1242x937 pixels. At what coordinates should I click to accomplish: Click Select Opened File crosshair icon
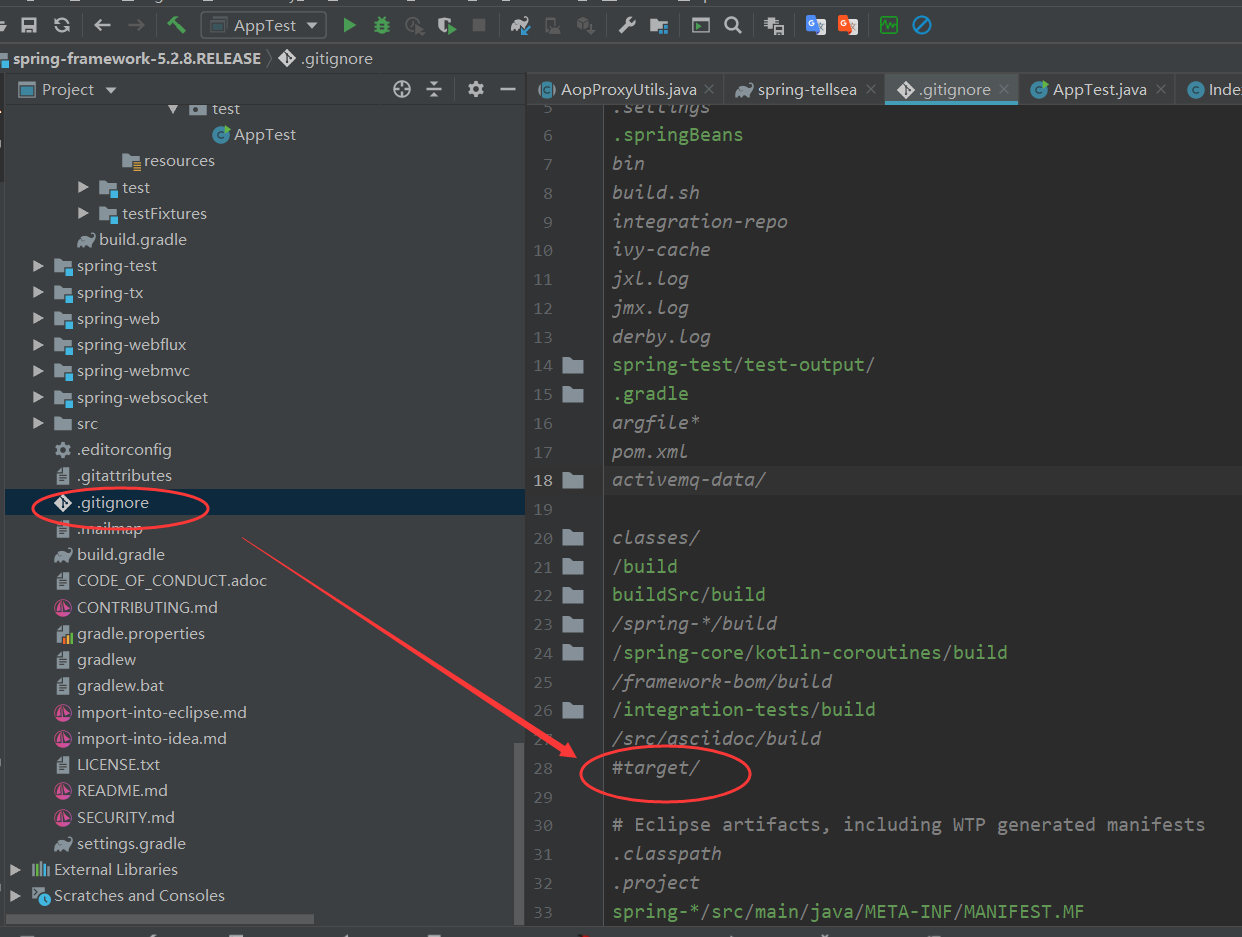pyautogui.click(x=401, y=89)
